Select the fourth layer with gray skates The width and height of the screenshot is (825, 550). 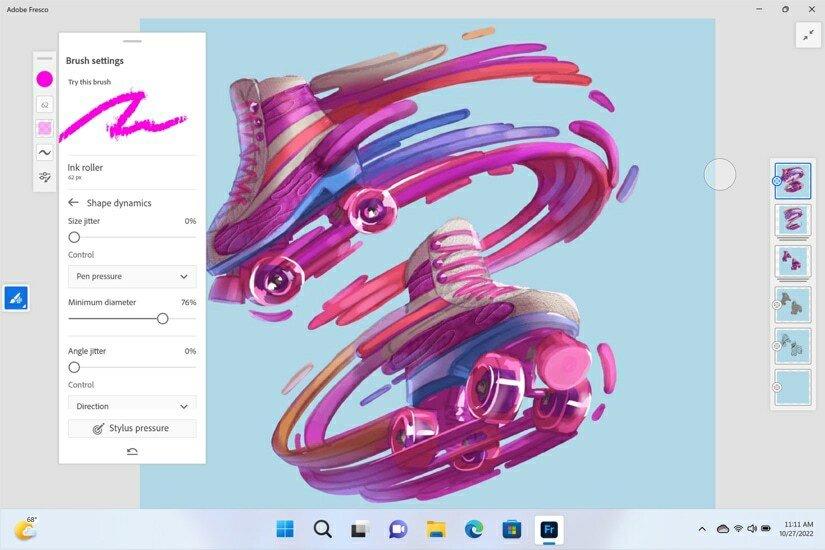793,305
